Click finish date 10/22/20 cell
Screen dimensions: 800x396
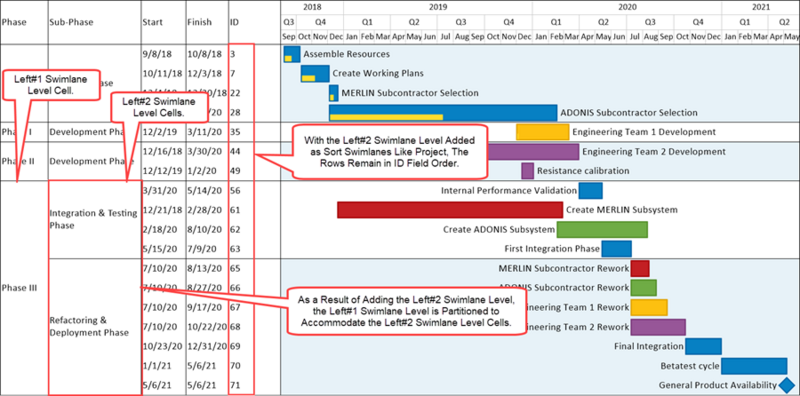207,327
